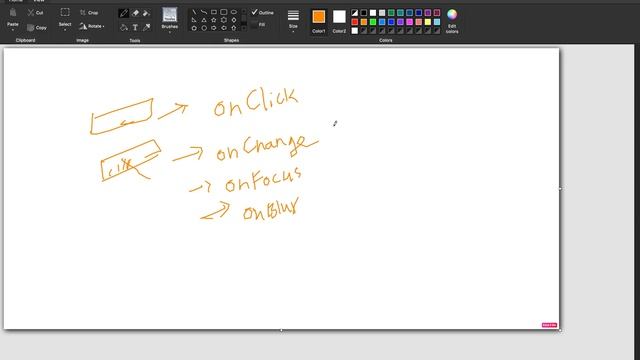Open the Brushes dropdown arrow
Viewport: 640px width, 360px height.
click(169, 31)
